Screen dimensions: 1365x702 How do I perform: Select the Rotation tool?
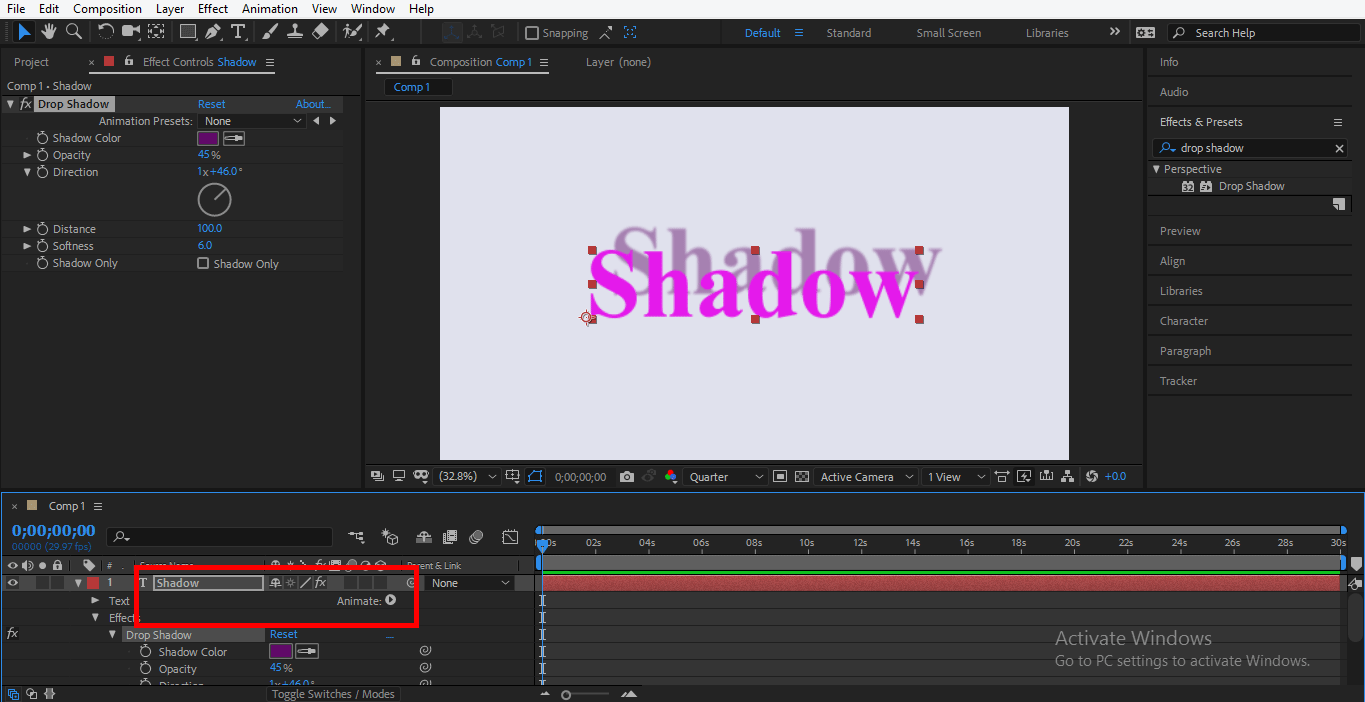click(x=105, y=32)
